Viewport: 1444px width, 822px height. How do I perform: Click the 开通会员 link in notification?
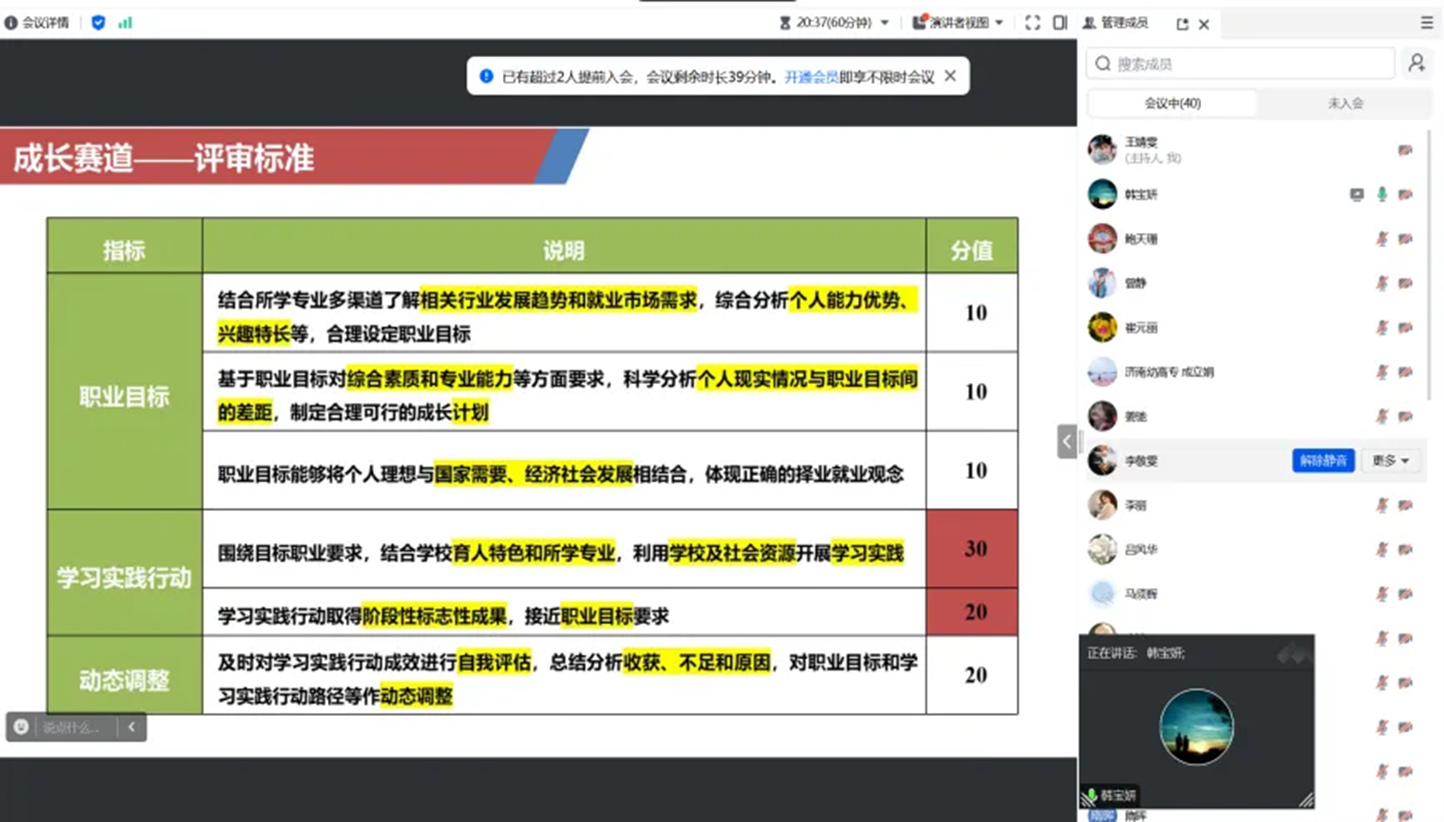pyautogui.click(x=811, y=76)
